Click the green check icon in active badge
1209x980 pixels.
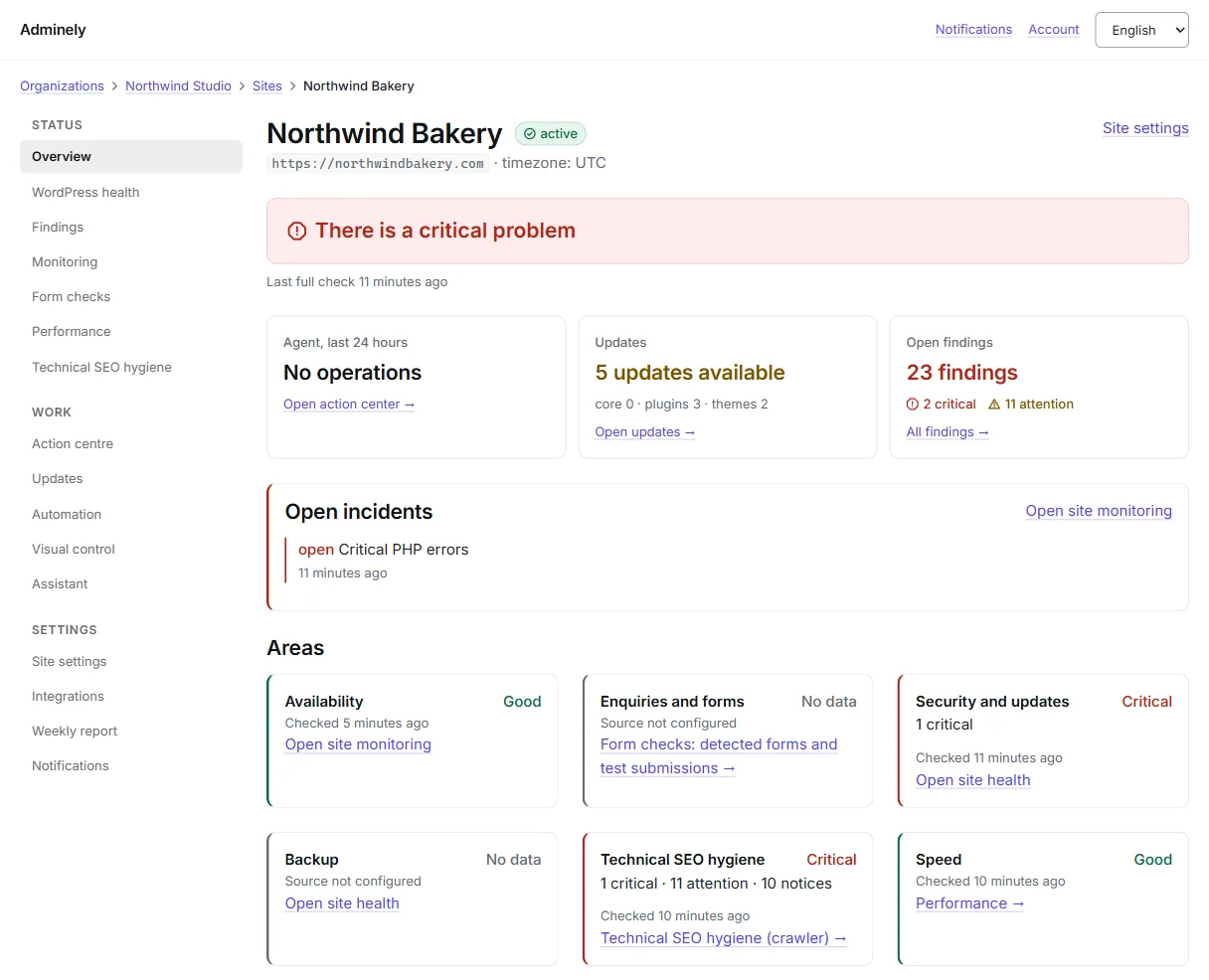point(530,134)
